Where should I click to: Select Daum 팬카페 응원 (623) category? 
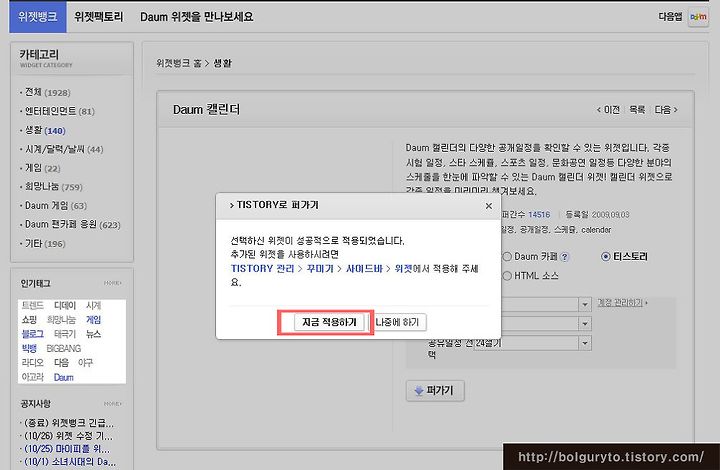point(72,224)
